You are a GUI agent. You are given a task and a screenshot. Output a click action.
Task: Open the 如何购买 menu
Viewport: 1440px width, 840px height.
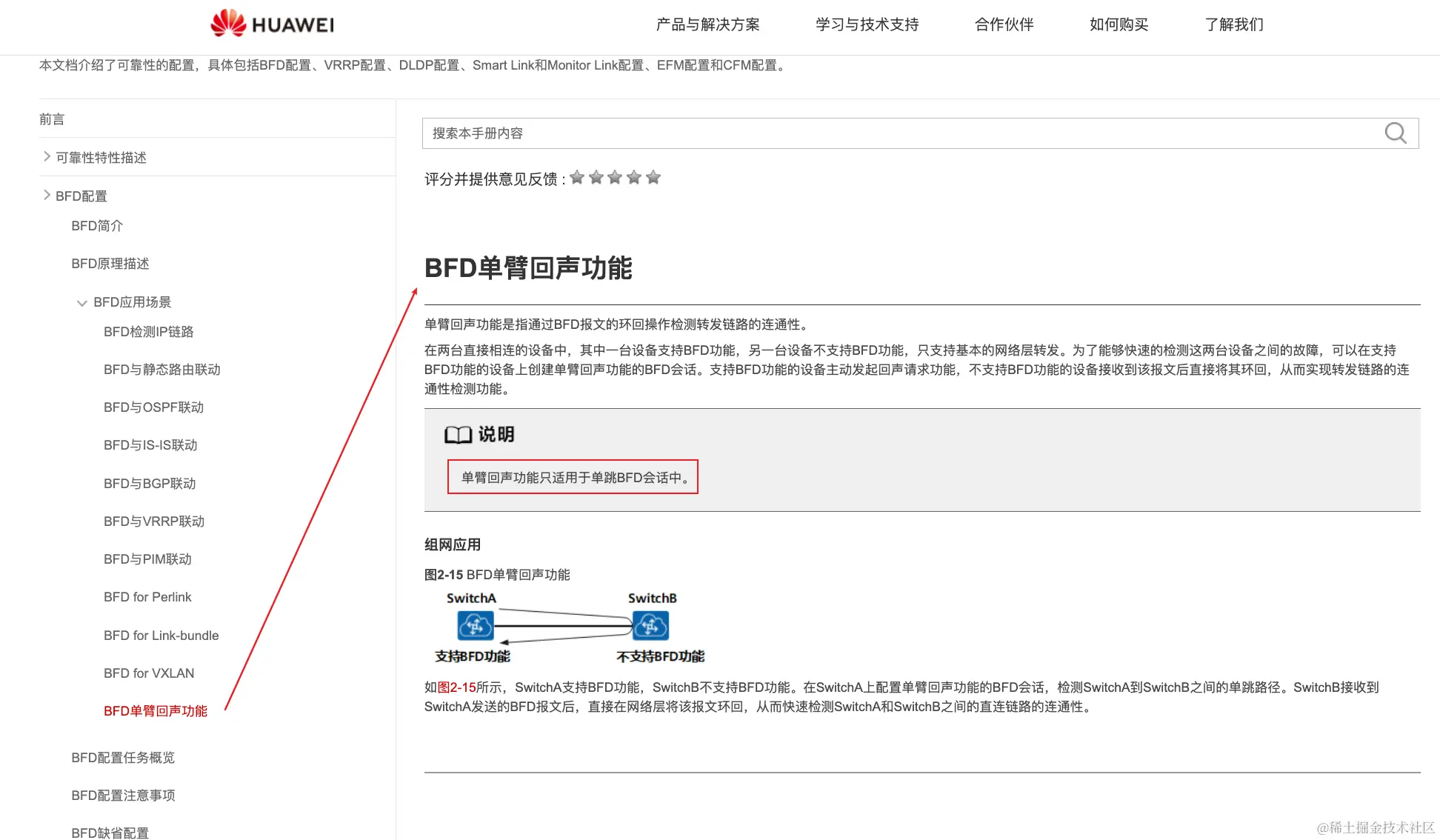[x=1119, y=24]
